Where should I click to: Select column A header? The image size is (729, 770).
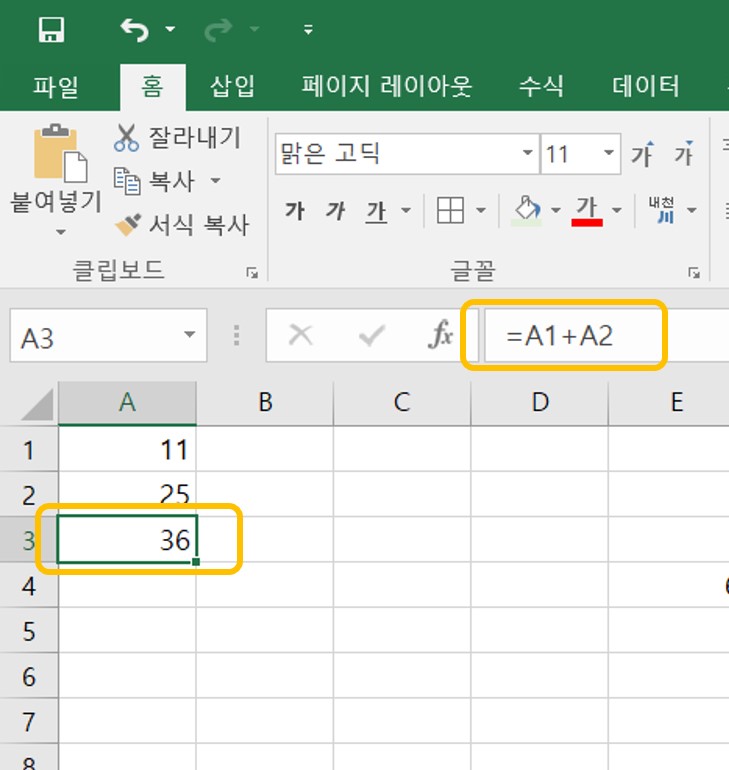click(x=127, y=403)
